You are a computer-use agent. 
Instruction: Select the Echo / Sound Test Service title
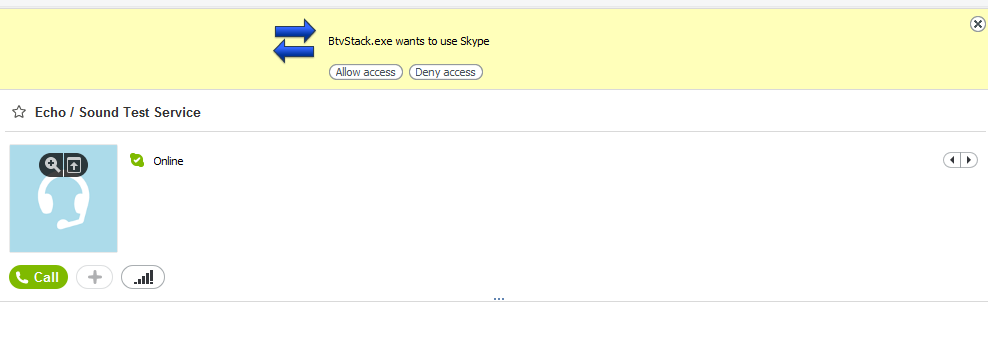click(x=118, y=112)
